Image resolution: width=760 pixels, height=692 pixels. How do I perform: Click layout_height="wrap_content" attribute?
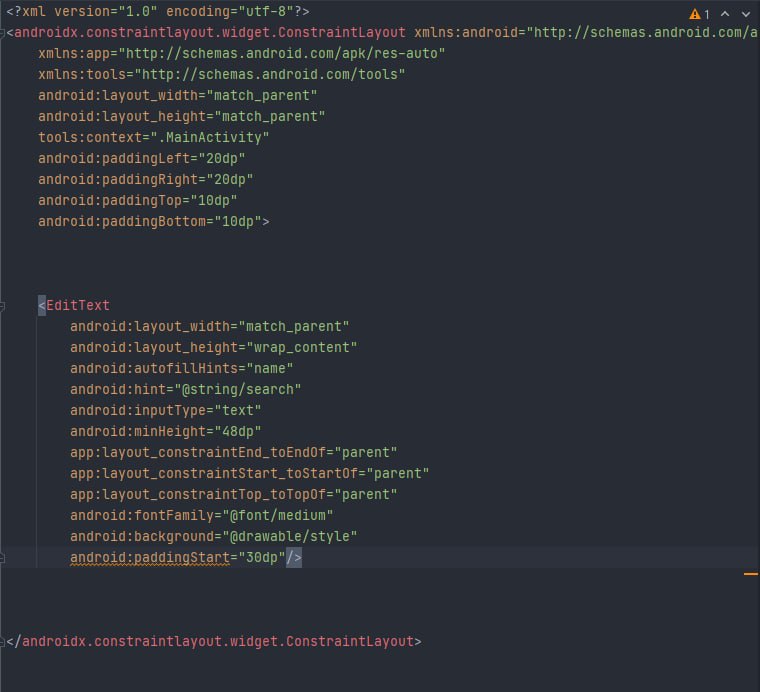213,347
